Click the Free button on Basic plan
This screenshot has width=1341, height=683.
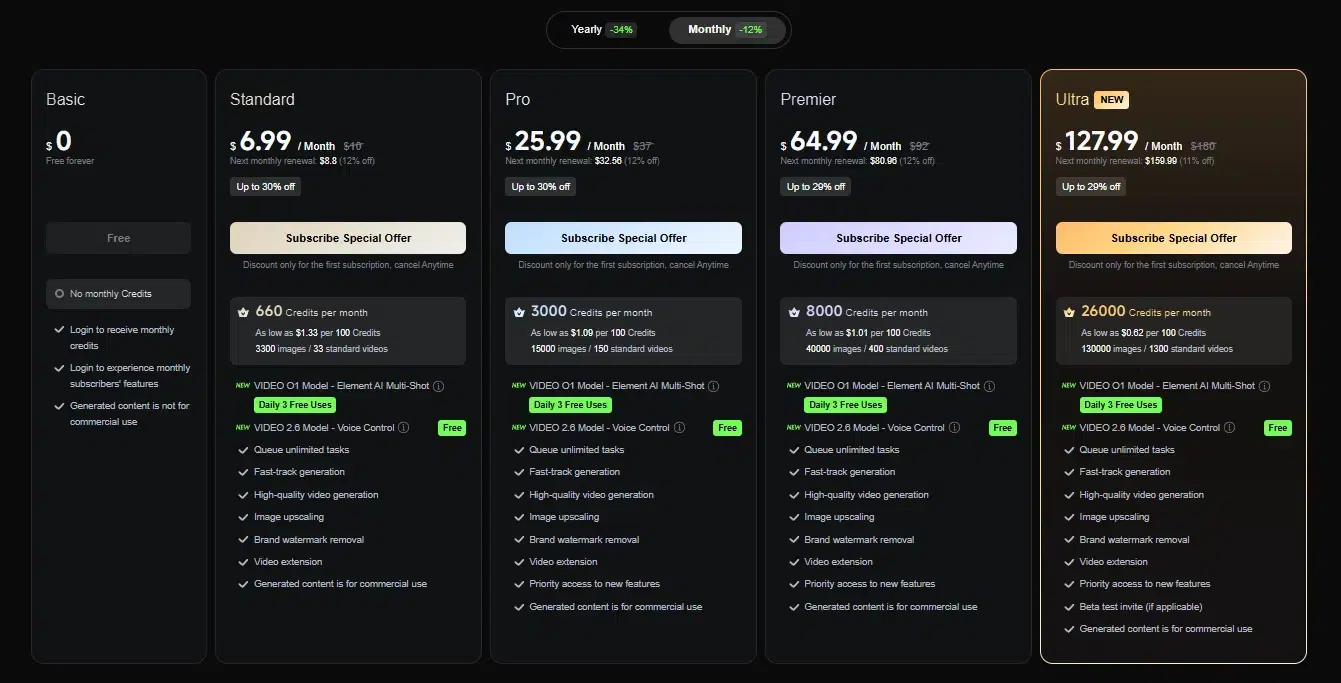tap(118, 238)
